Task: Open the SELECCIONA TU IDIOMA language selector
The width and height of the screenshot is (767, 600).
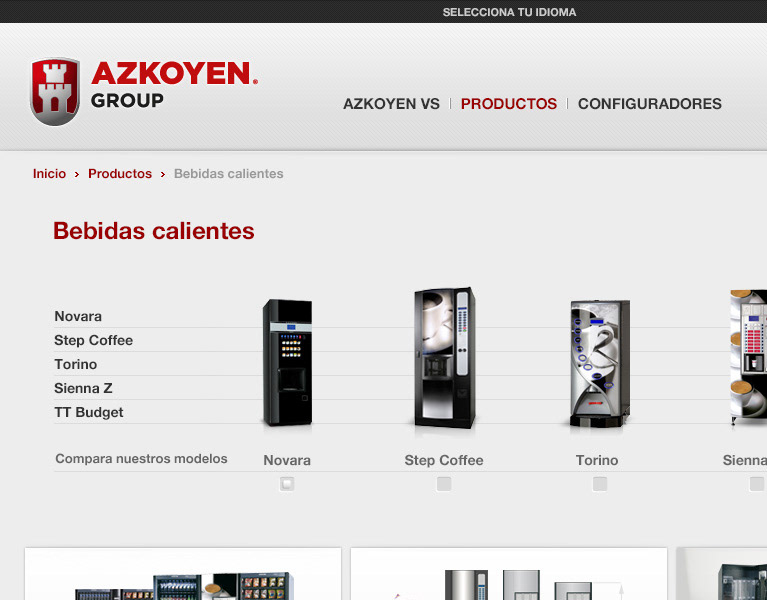Action: tap(509, 12)
